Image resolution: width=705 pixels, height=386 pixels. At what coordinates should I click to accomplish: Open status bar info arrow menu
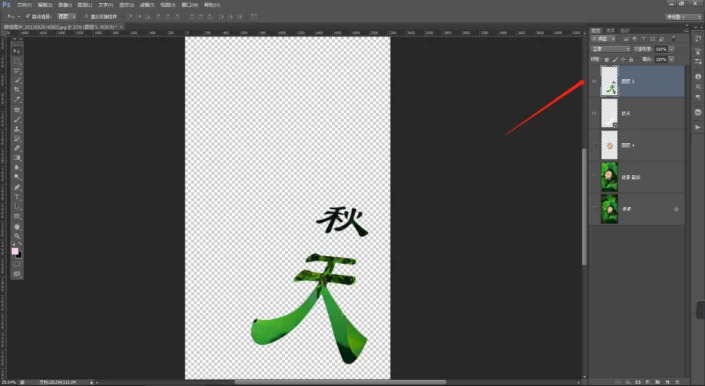(92, 382)
